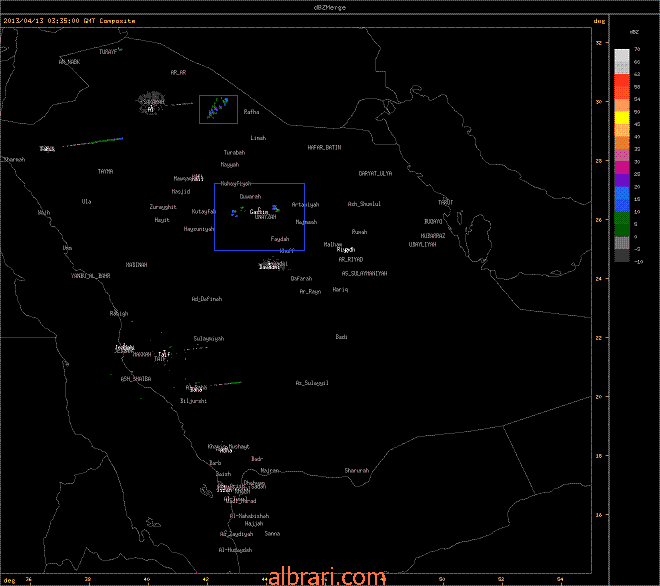Click the Hariq label
The image size is (660, 586).
(340, 290)
